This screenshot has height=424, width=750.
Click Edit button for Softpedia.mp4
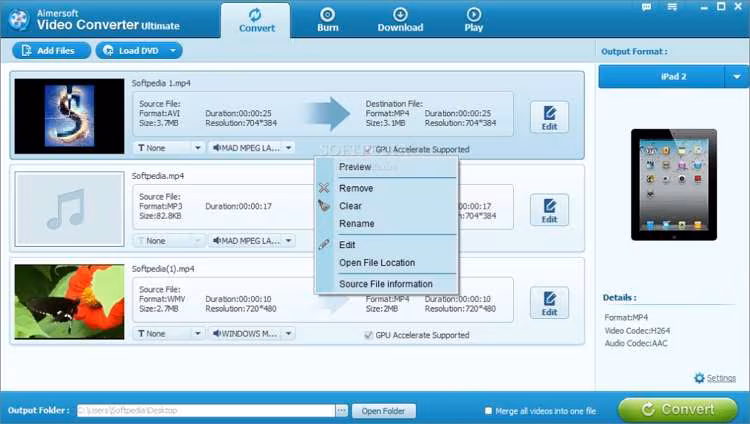[x=549, y=210]
